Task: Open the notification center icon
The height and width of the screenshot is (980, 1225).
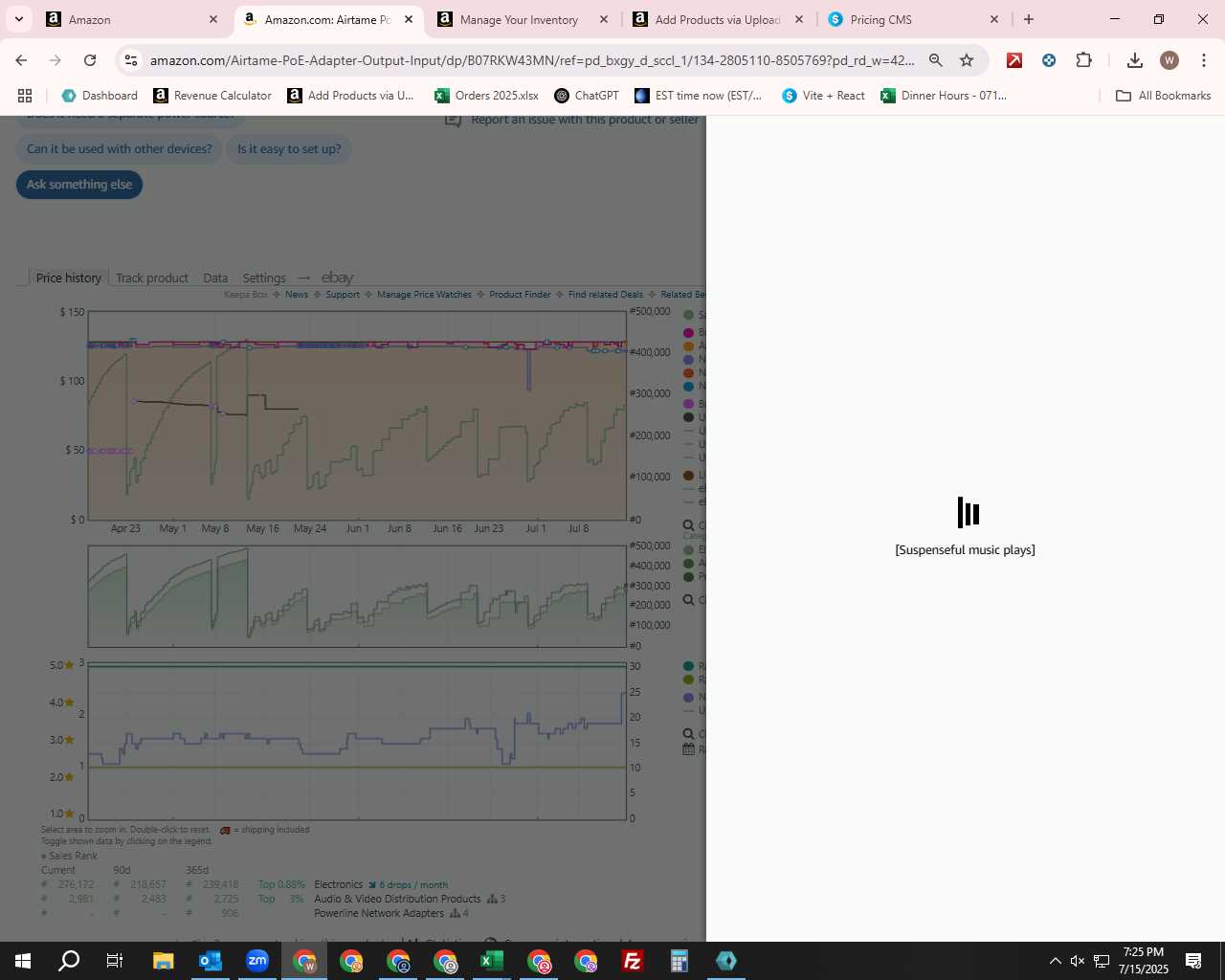Action: pyautogui.click(x=1193, y=961)
